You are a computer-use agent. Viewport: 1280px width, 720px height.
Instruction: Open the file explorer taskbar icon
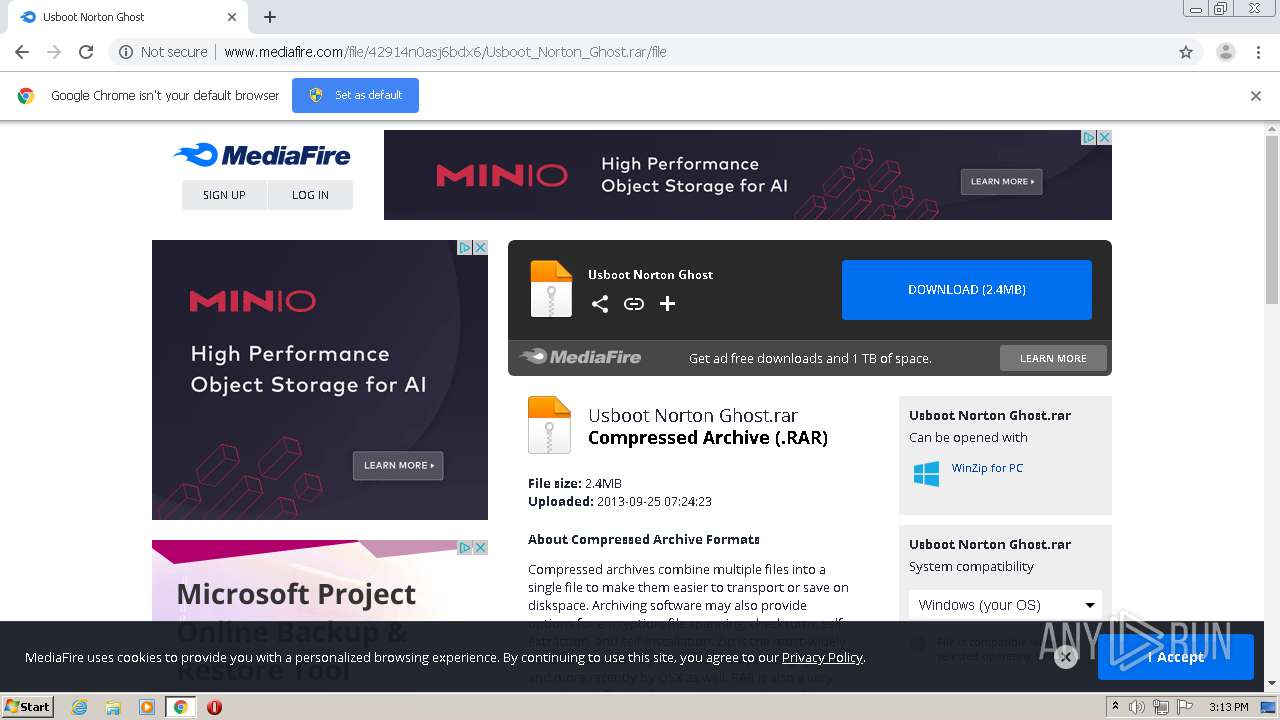point(113,707)
